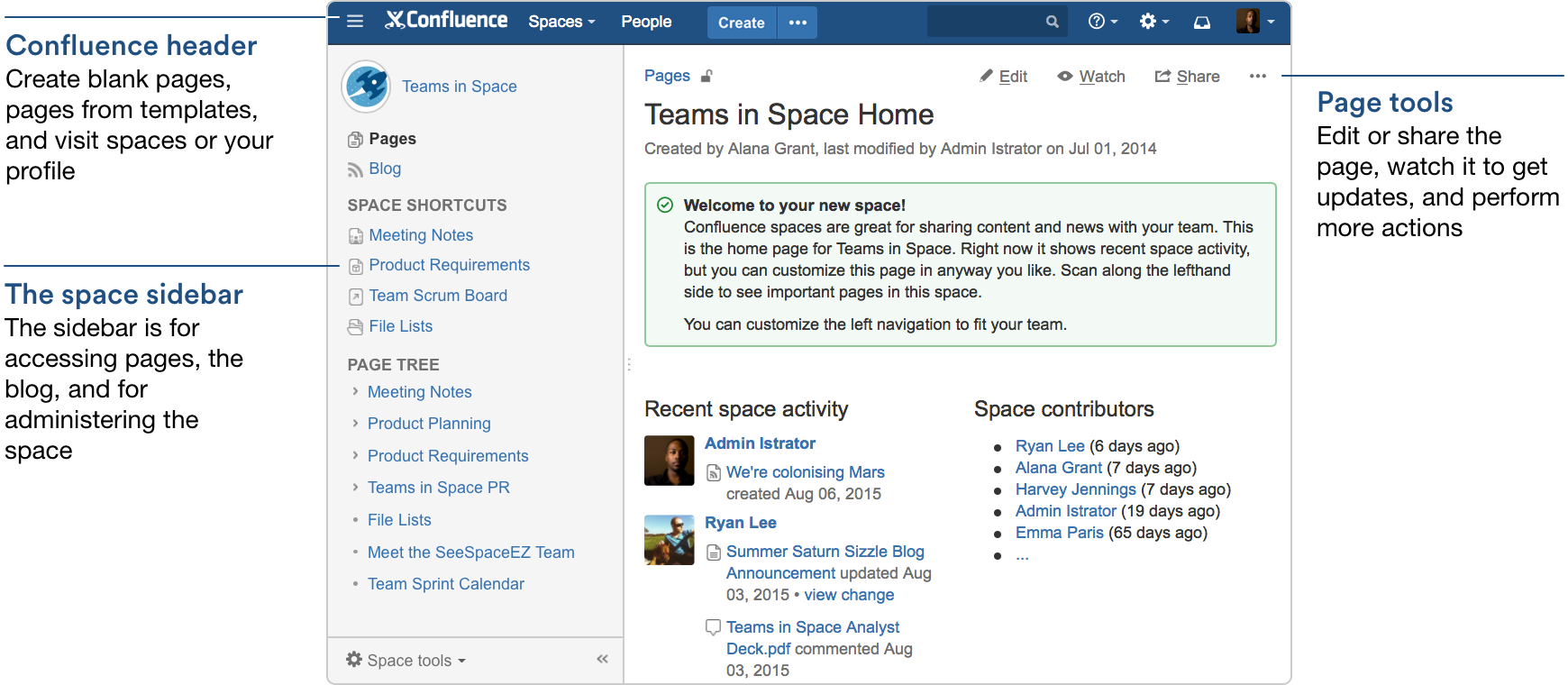This screenshot has width=1568, height=685.
Task: Open Summer Saturn Sizzle Blog Announcement
Action: [x=825, y=562]
